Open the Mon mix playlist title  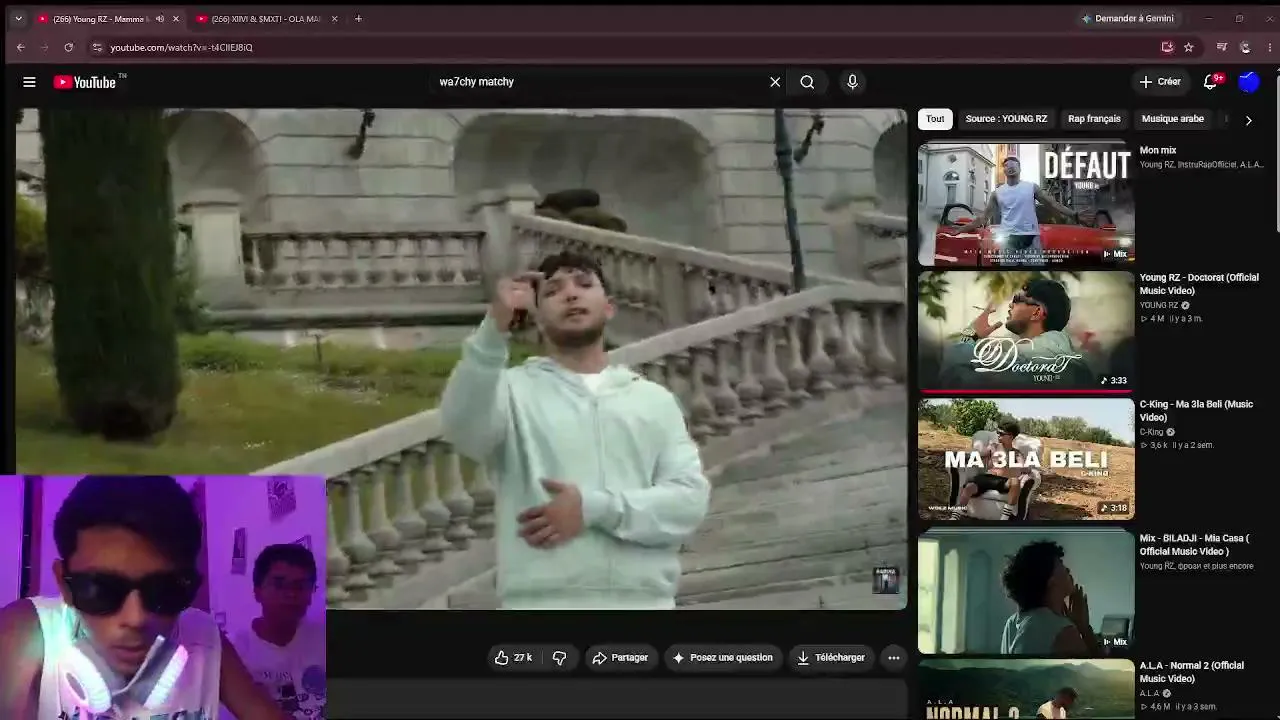[1158, 151]
